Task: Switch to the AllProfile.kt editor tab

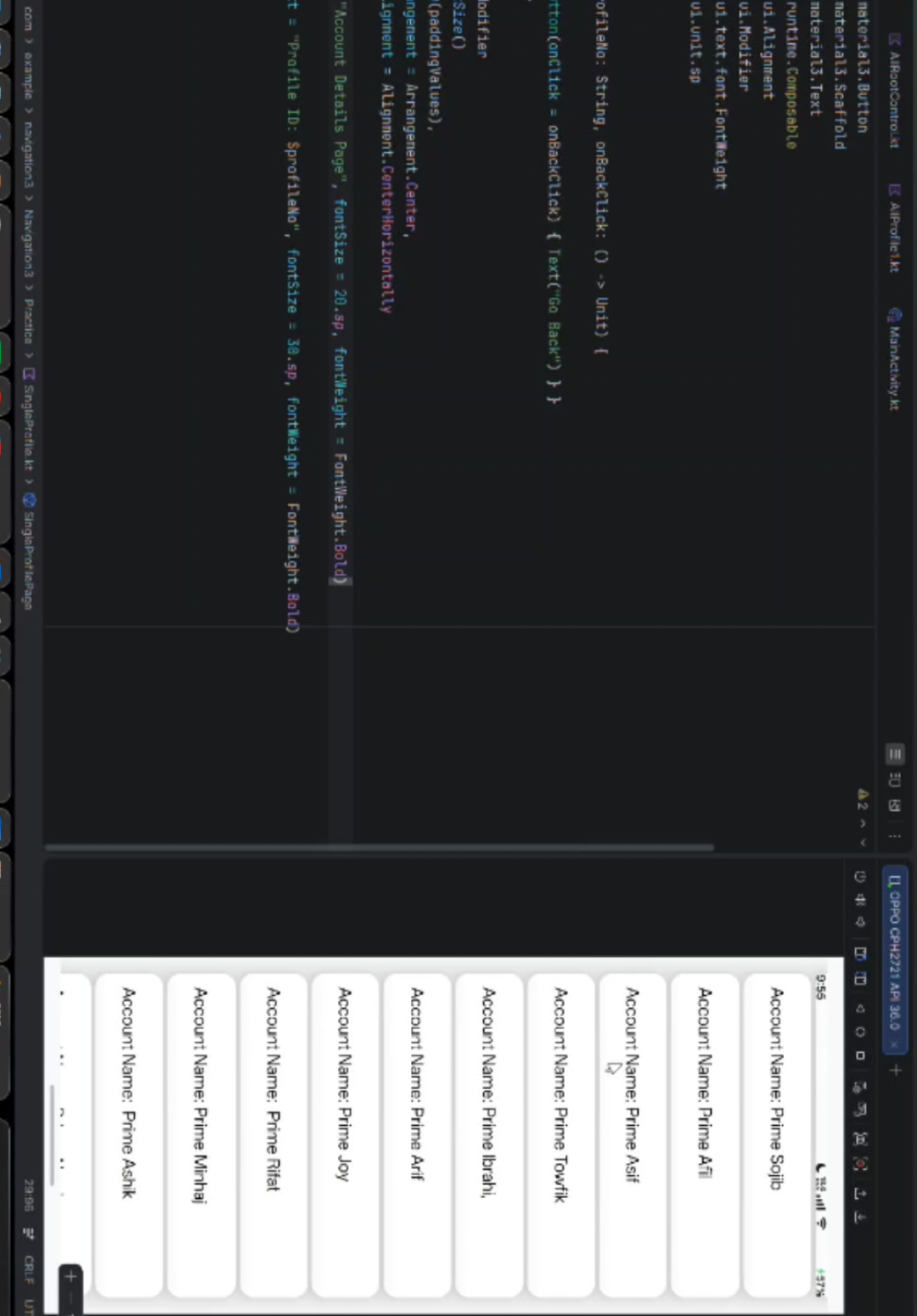Action: tap(894, 228)
